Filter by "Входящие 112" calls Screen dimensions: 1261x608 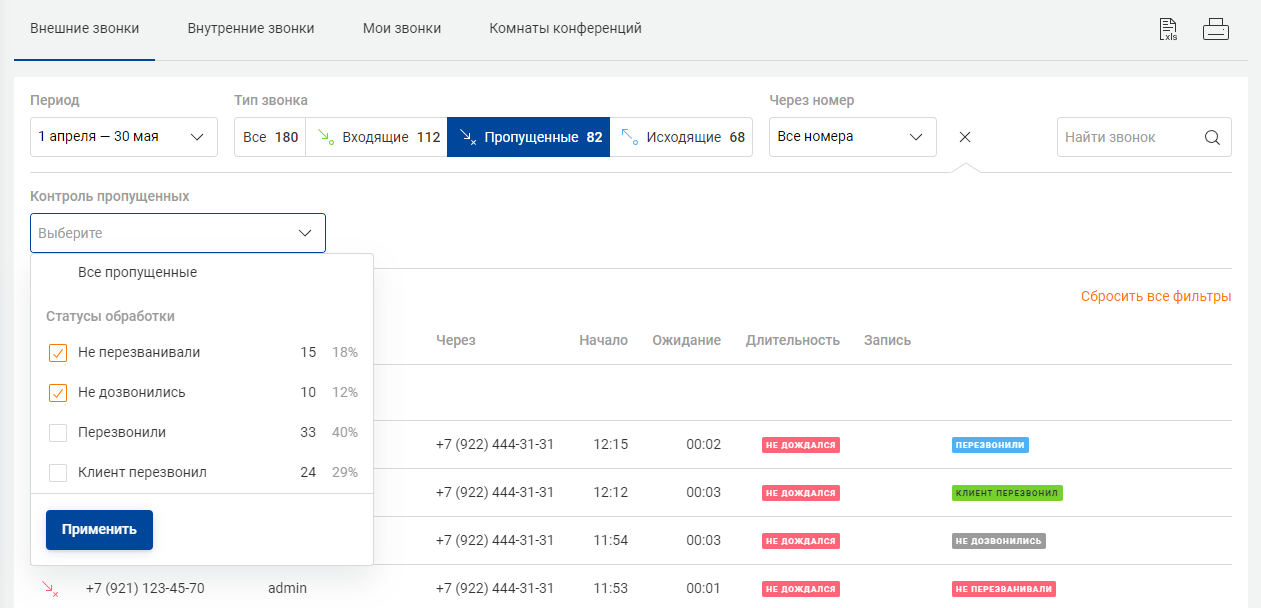[377, 137]
